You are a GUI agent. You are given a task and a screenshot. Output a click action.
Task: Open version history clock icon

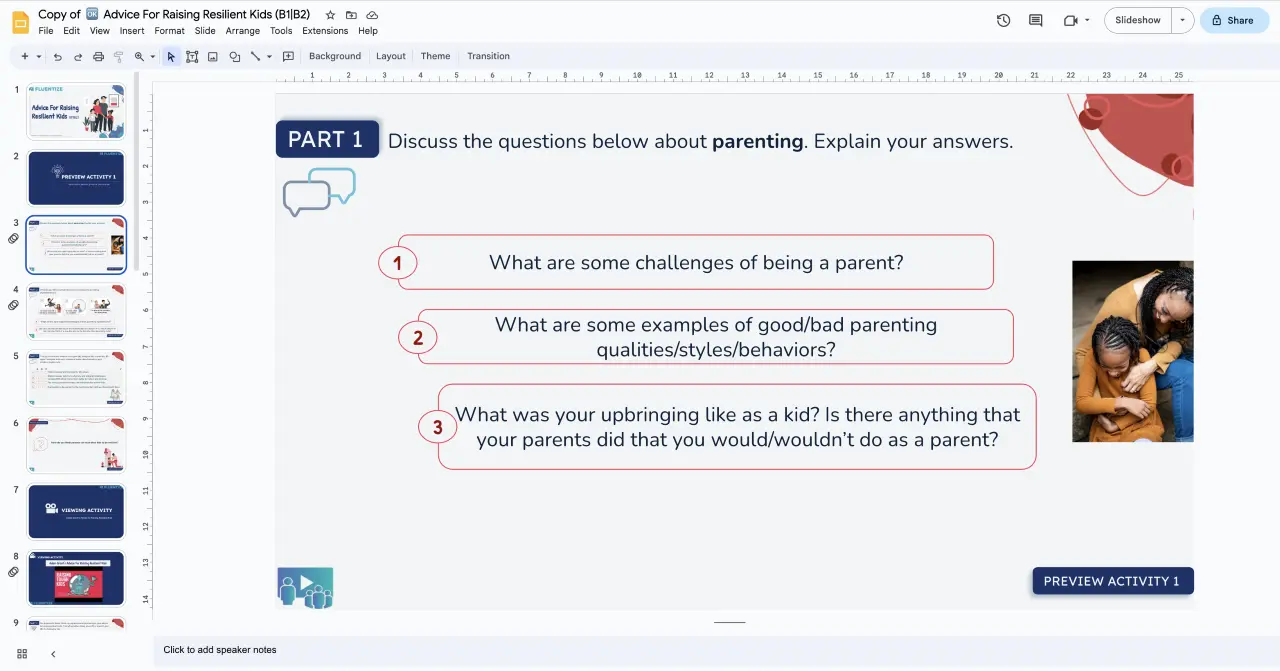point(1003,20)
